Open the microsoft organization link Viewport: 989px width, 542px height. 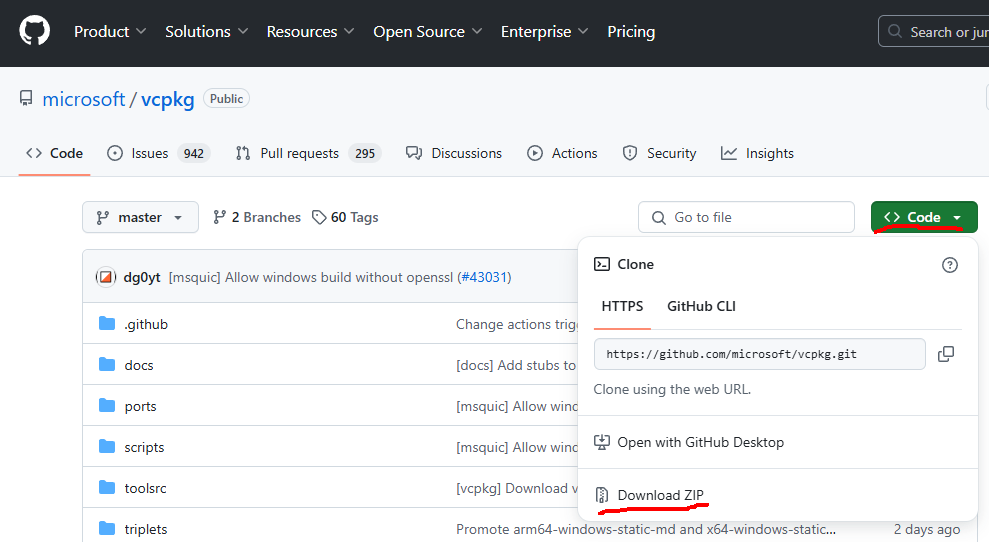(x=83, y=99)
